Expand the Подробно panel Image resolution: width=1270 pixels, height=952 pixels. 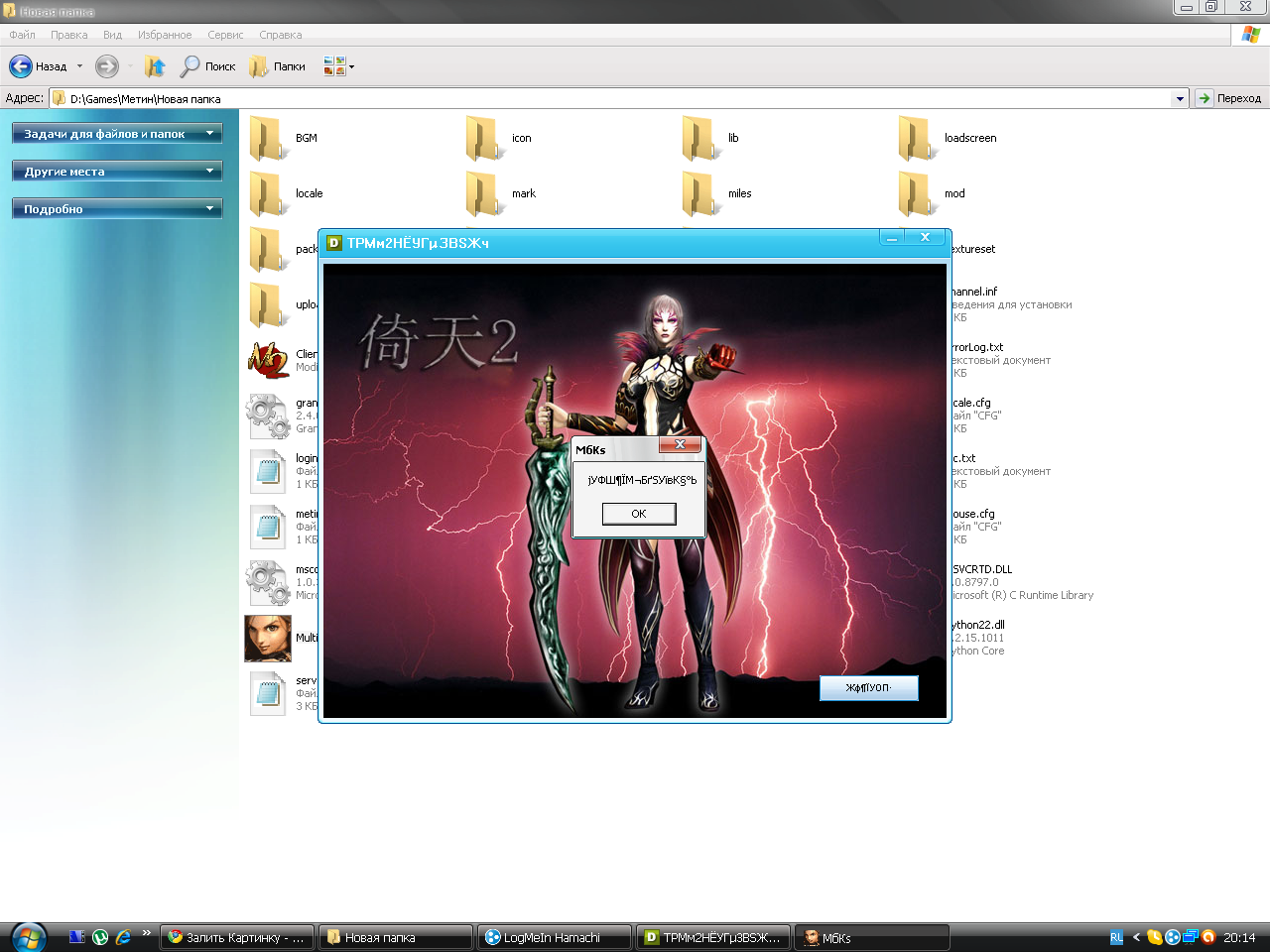pyautogui.click(x=117, y=209)
